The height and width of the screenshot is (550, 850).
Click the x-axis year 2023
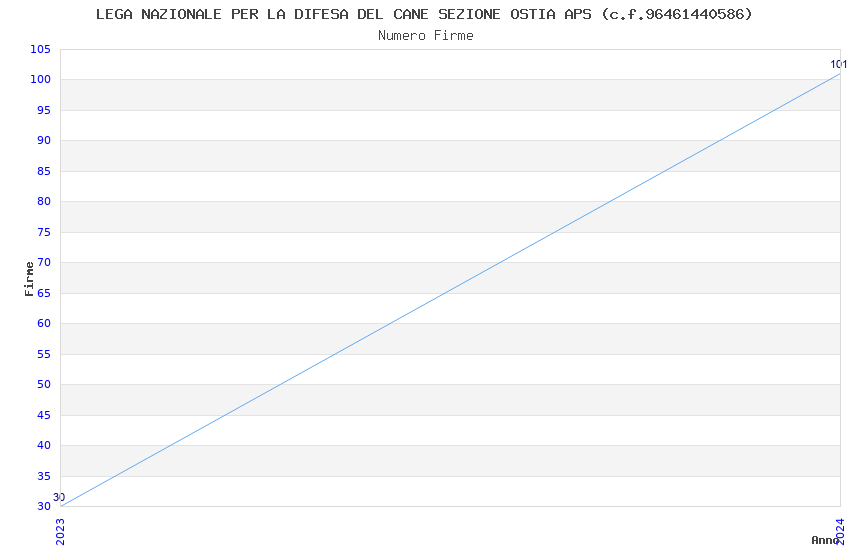tap(60, 532)
